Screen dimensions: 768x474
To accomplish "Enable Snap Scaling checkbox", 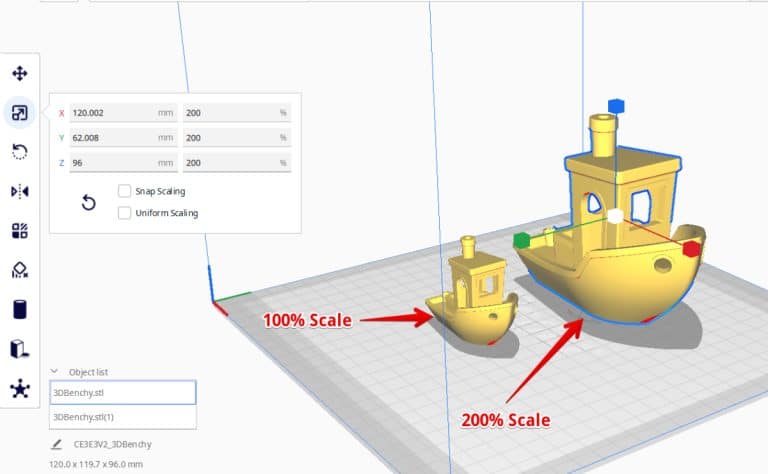I will point(125,190).
